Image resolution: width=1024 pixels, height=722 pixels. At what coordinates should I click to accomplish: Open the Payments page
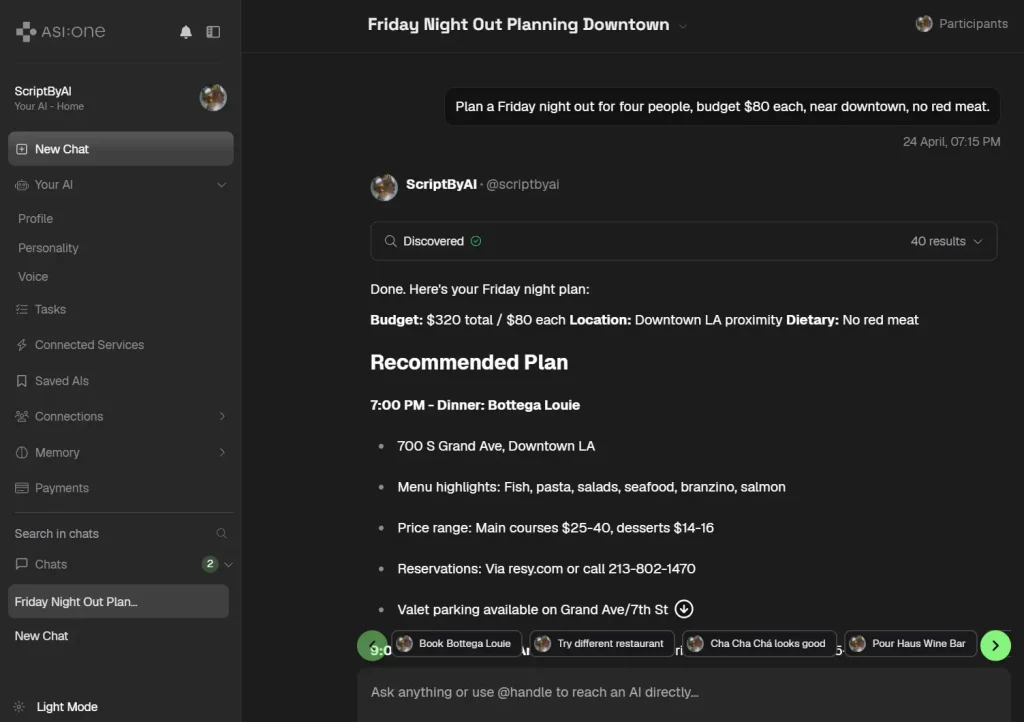tap(61, 488)
